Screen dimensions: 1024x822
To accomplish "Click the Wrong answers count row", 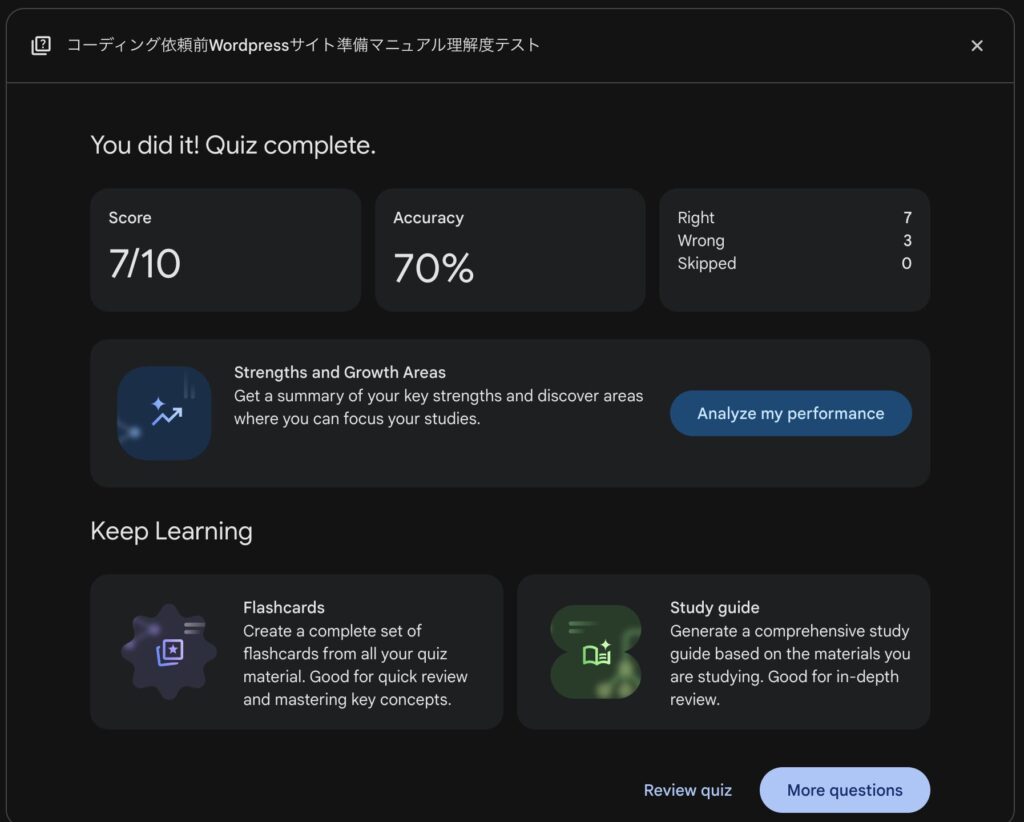I will (x=794, y=241).
